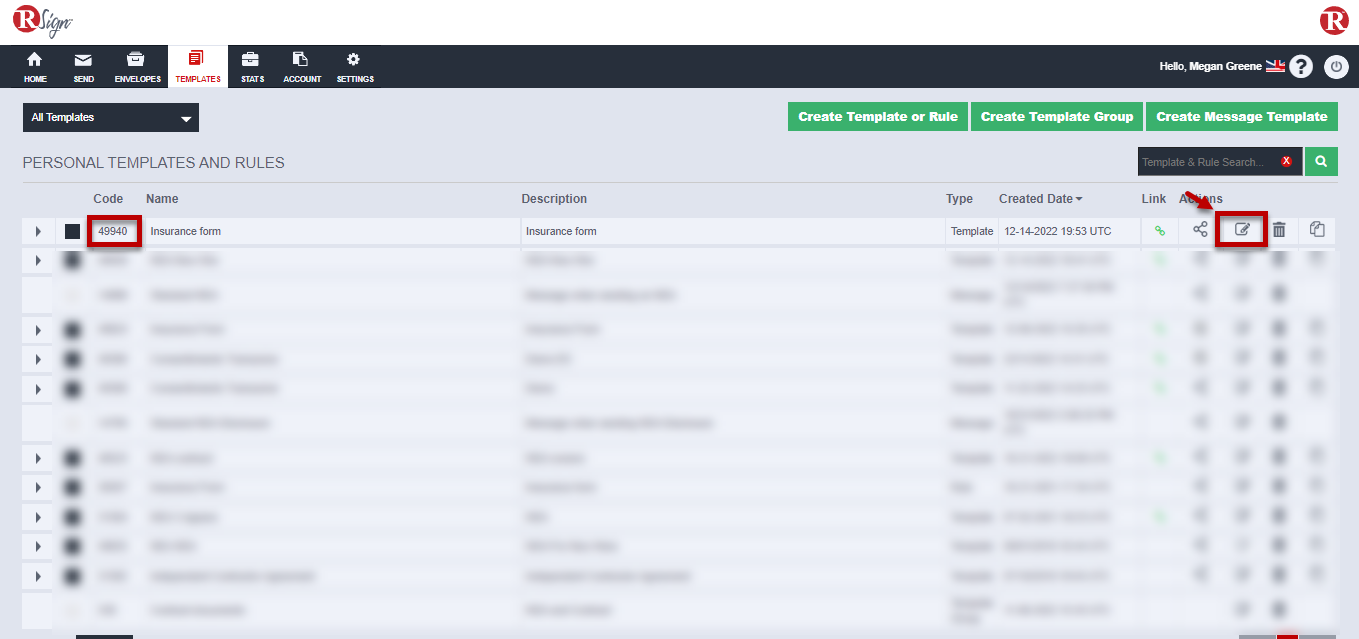Viewport: 1359px width, 639px height.
Task: Copy the Insurance form template using copy icon
Action: (1317, 230)
